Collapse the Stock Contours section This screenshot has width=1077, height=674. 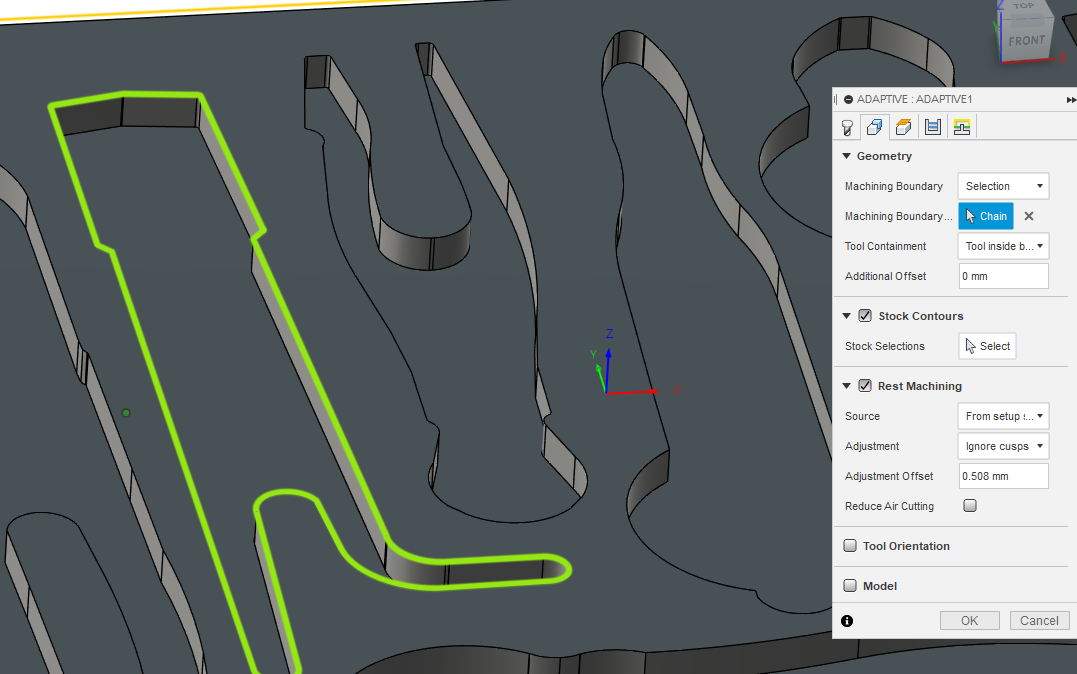846,316
